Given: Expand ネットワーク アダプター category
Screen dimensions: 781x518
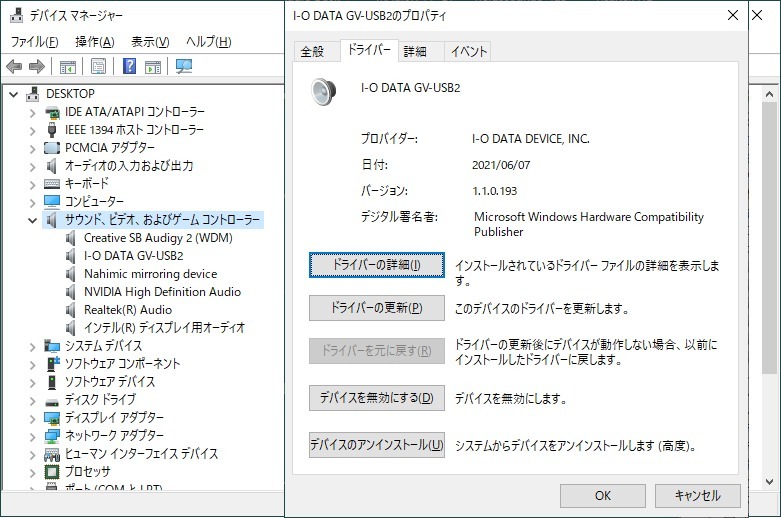Looking at the screenshot, I should (x=32, y=436).
